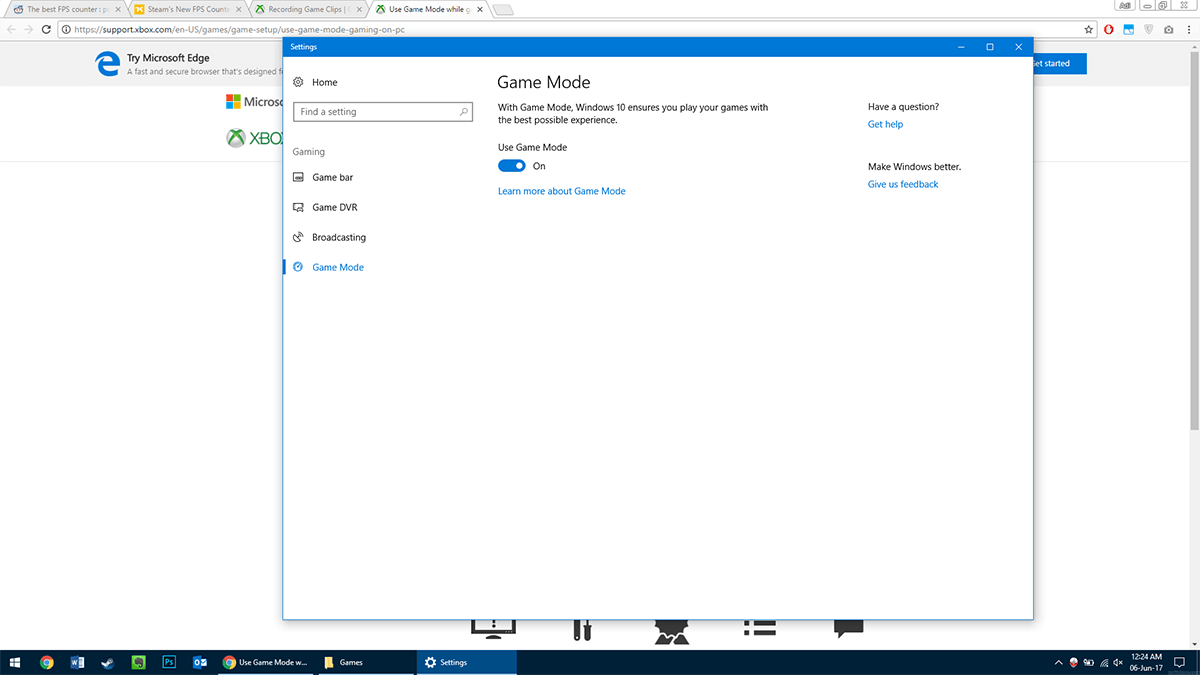Open Wi-Fi network tray icon

1104,662
